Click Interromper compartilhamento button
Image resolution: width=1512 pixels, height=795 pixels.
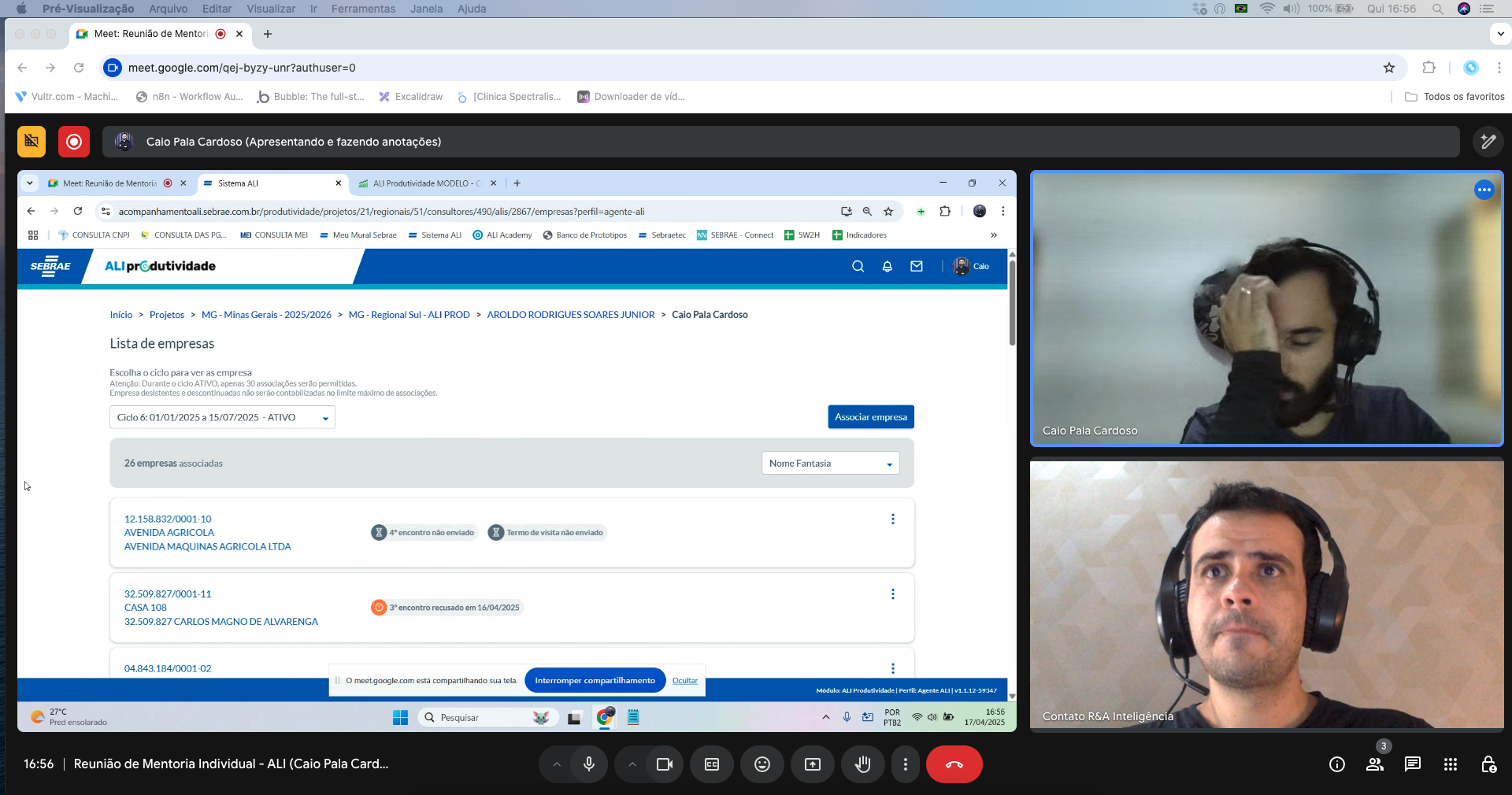[595, 681]
